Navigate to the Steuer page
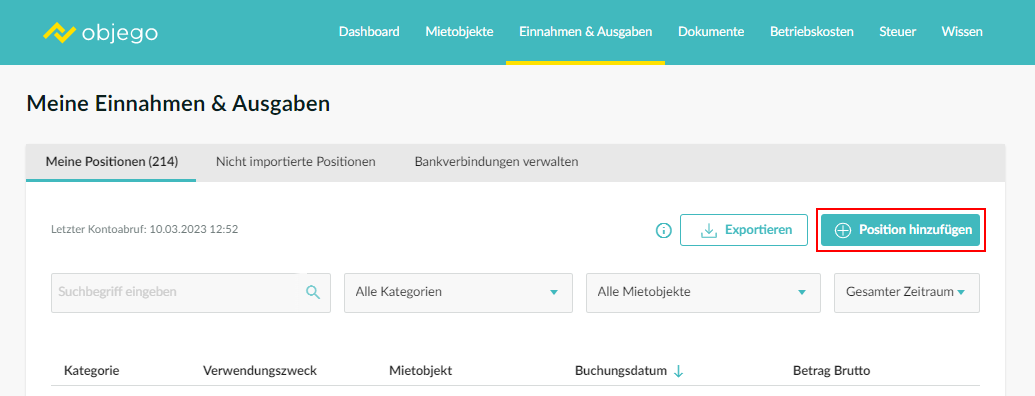 897,32
